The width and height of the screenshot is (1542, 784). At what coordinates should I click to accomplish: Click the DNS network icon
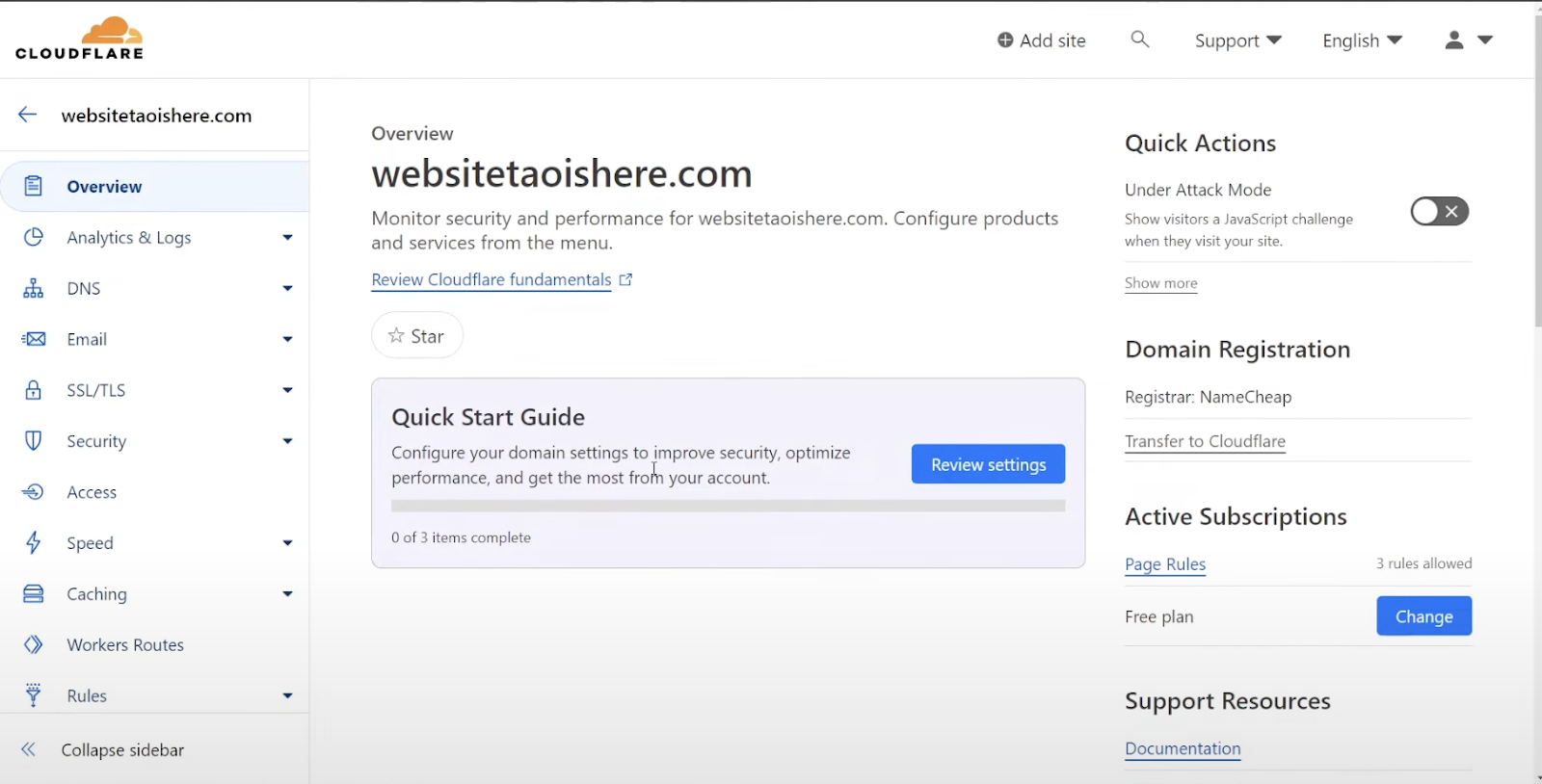tap(33, 288)
